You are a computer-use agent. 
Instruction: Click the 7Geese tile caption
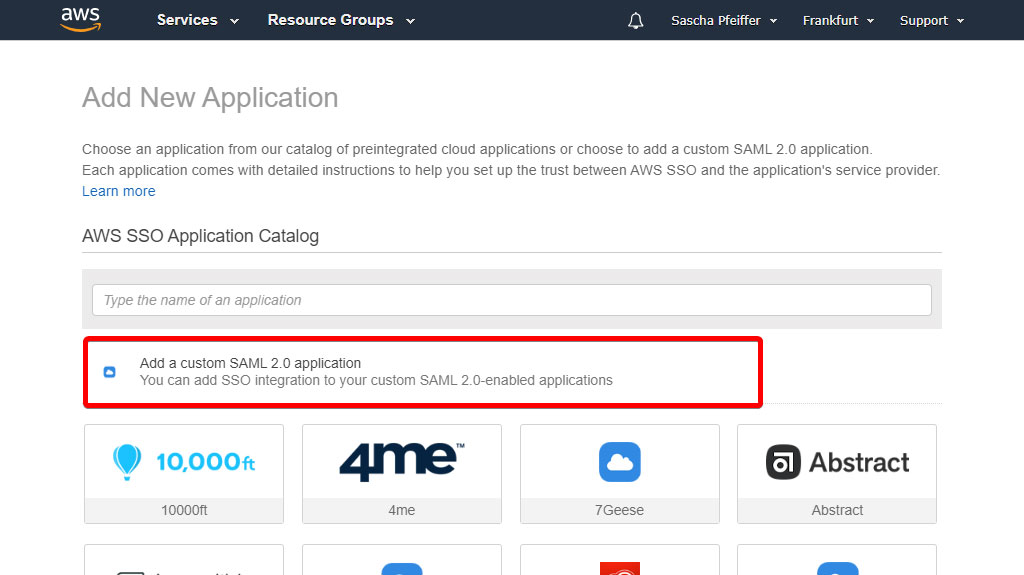619,510
